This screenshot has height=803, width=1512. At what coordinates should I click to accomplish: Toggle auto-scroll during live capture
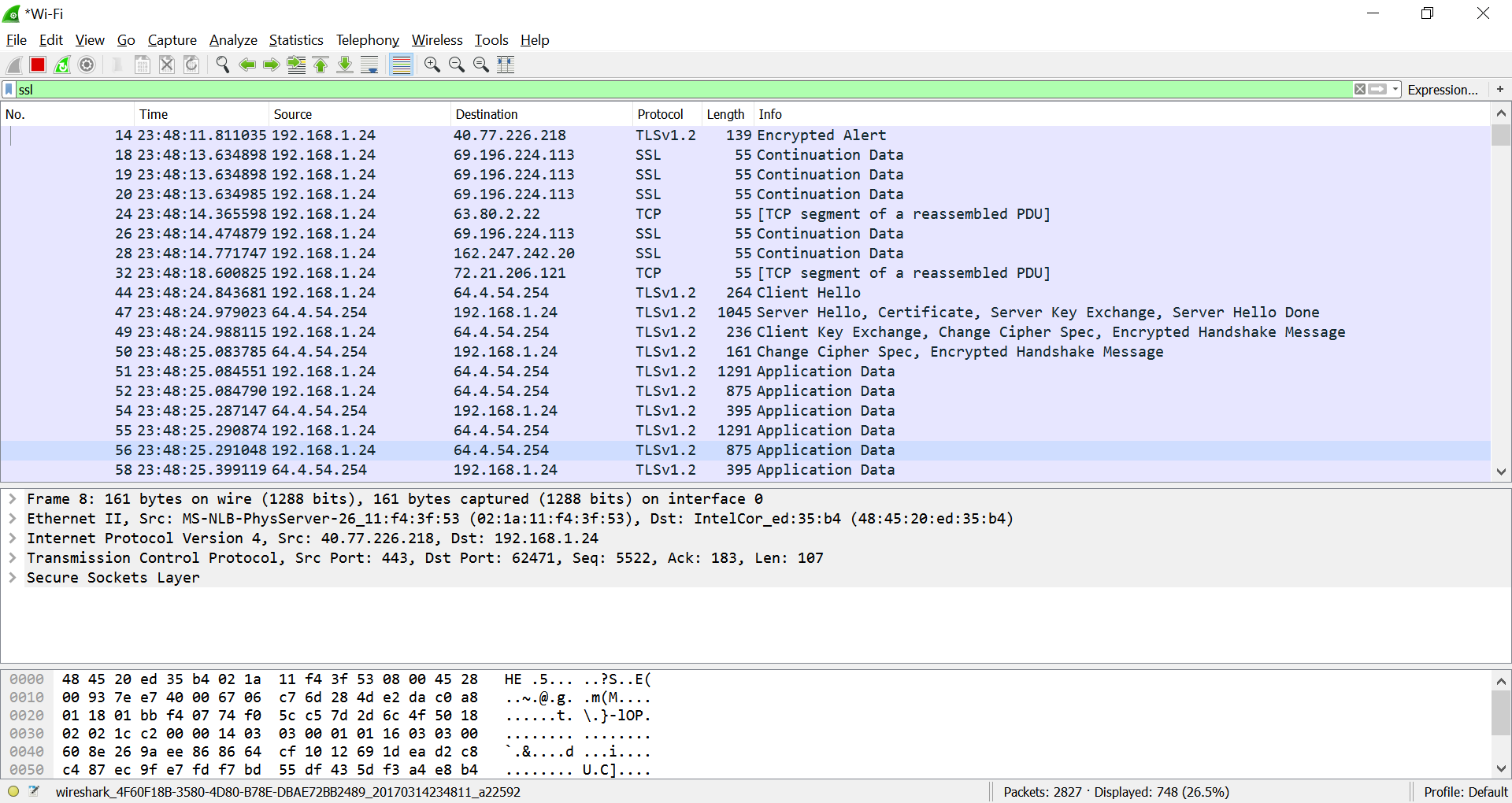pyautogui.click(x=369, y=65)
